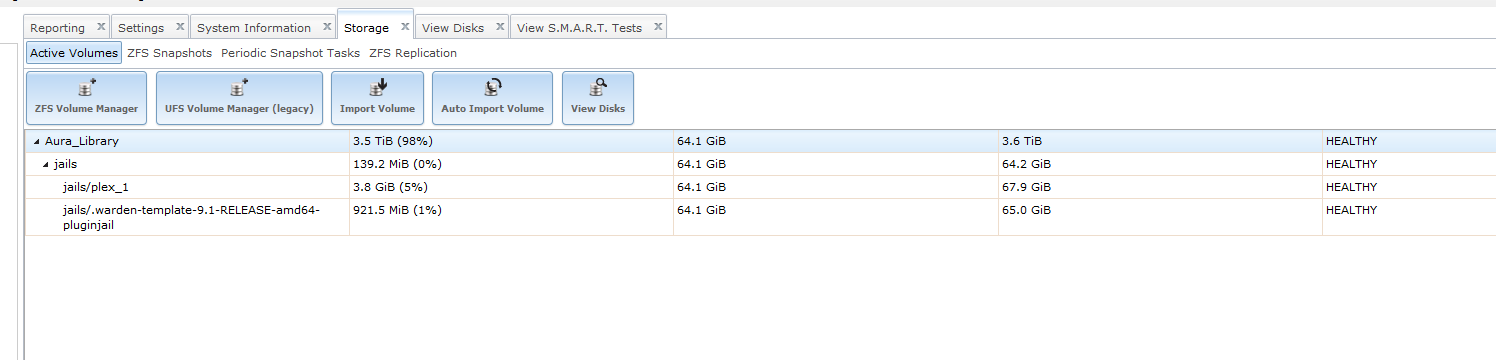Collapse the Aura_Library volume tree
1496x360 pixels.
(x=37, y=141)
